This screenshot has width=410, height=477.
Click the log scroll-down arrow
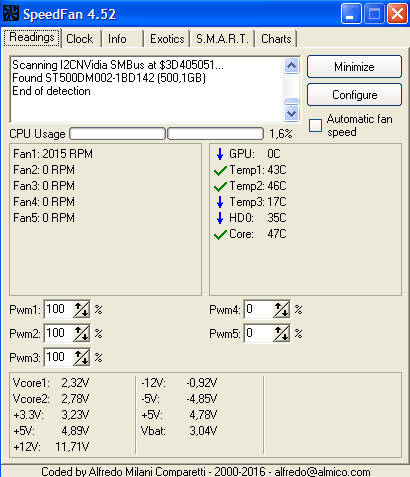(x=292, y=114)
